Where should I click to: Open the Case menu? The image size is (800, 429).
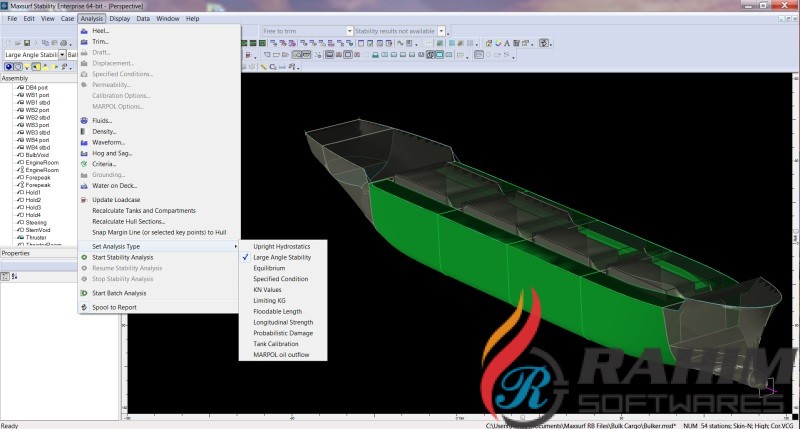(67, 18)
